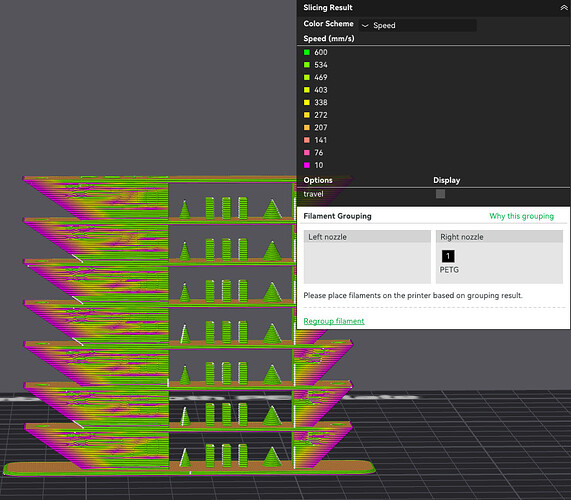Image resolution: width=571 pixels, height=500 pixels.
Task: Click the 600 speed green swatch
Action: (307, 52)
